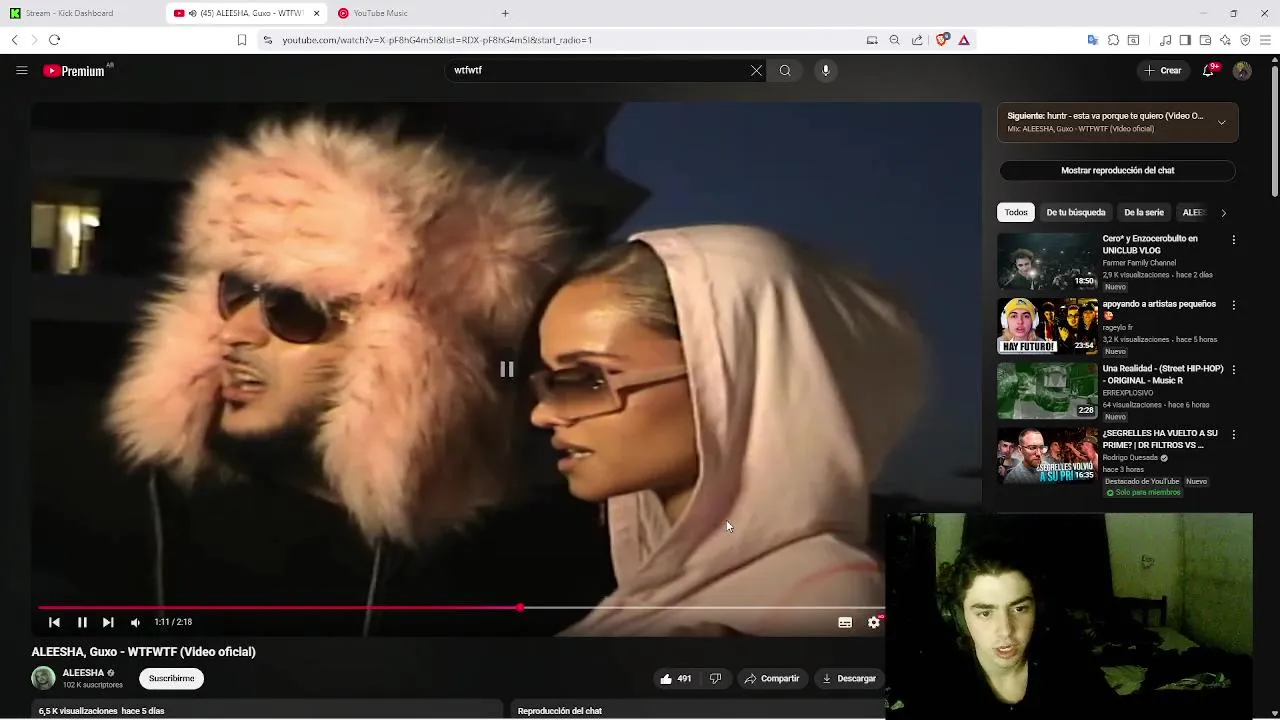Screen dimensions: 1280x720
Task: Click the progress bar scrubber dot
Action: (x=520, y=607)
